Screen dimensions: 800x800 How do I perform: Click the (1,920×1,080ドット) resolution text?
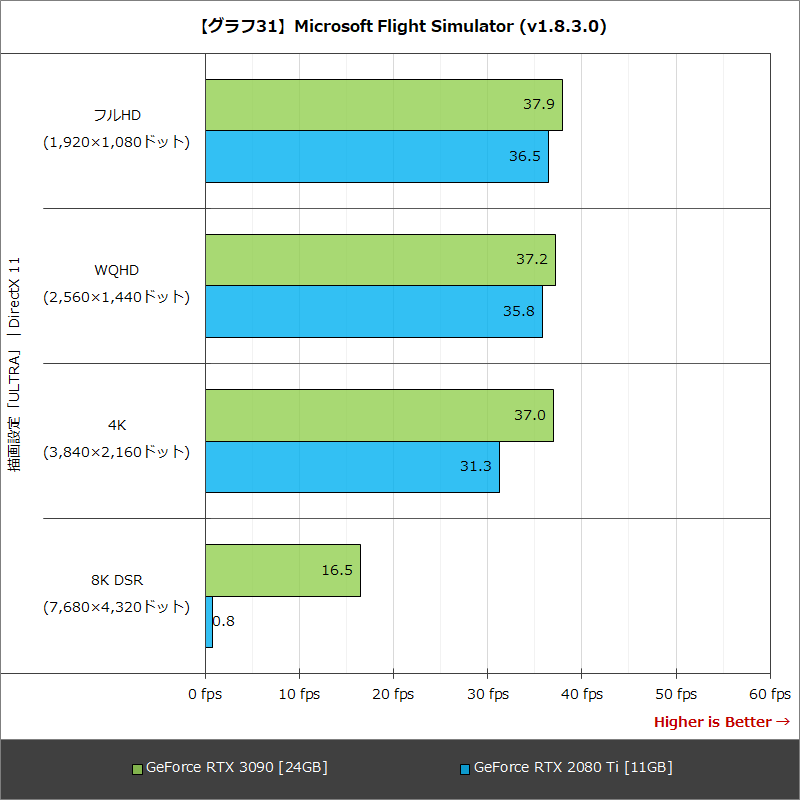tap(117, 142)
